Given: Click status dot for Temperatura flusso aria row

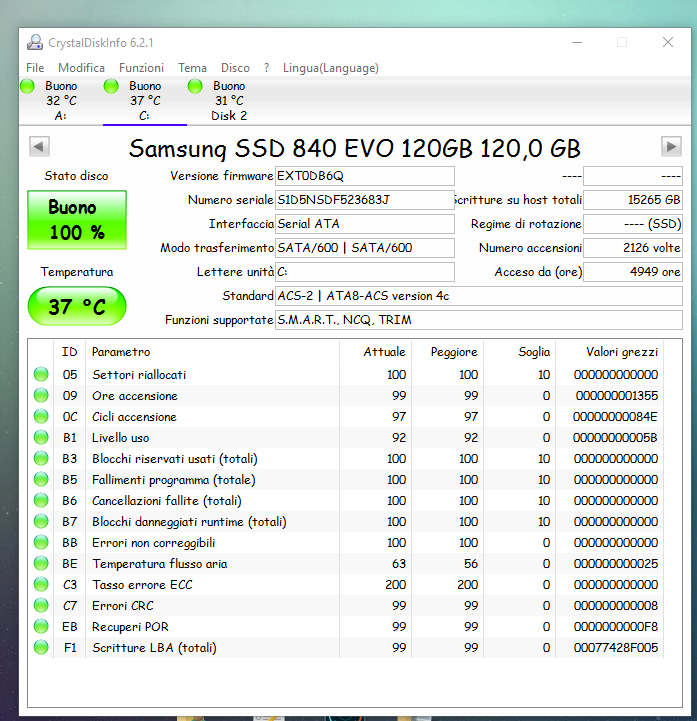Looking at the screenshot, I should click(41, 563).
